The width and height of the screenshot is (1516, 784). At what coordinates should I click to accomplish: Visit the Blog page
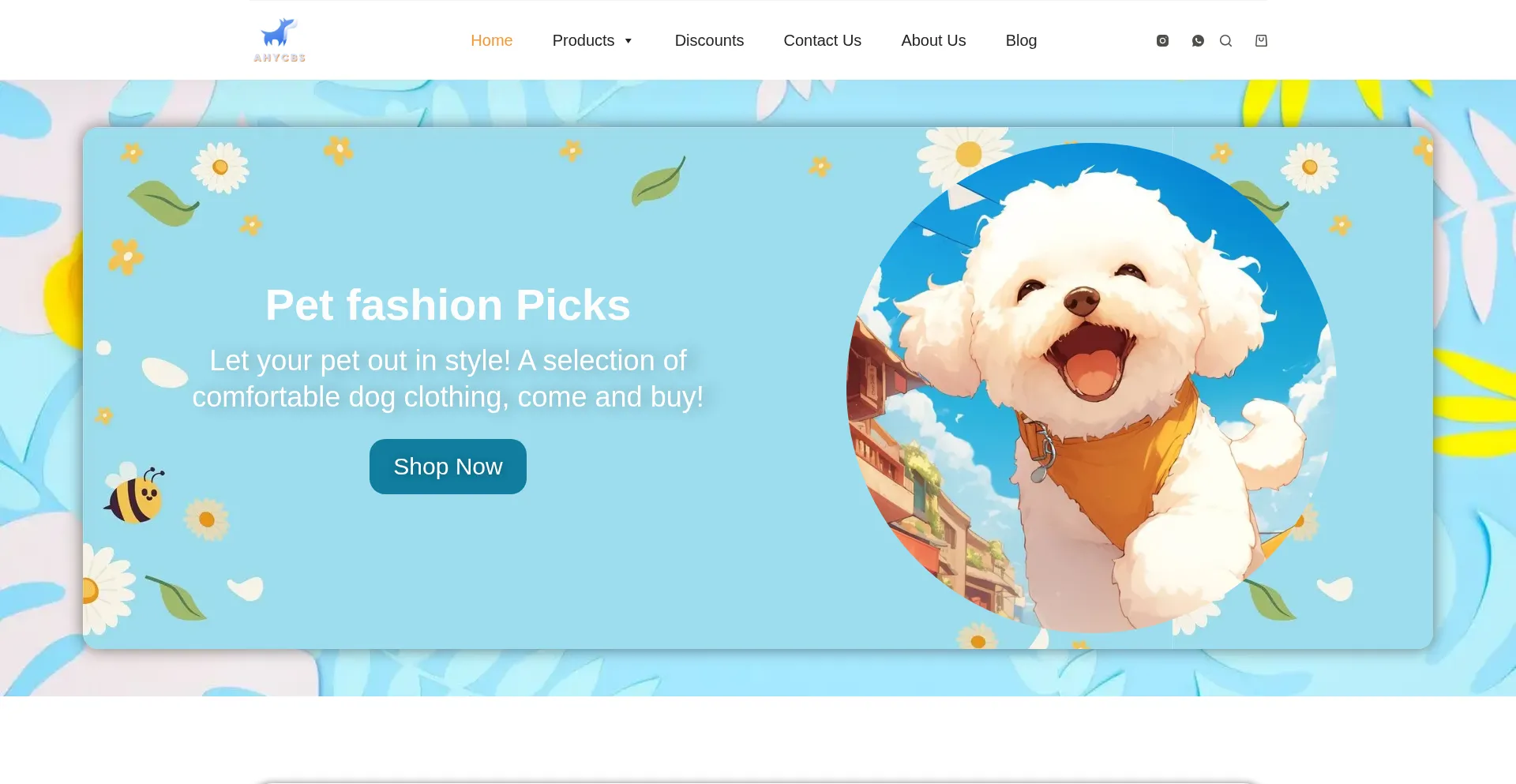[x=1021, y=40]
